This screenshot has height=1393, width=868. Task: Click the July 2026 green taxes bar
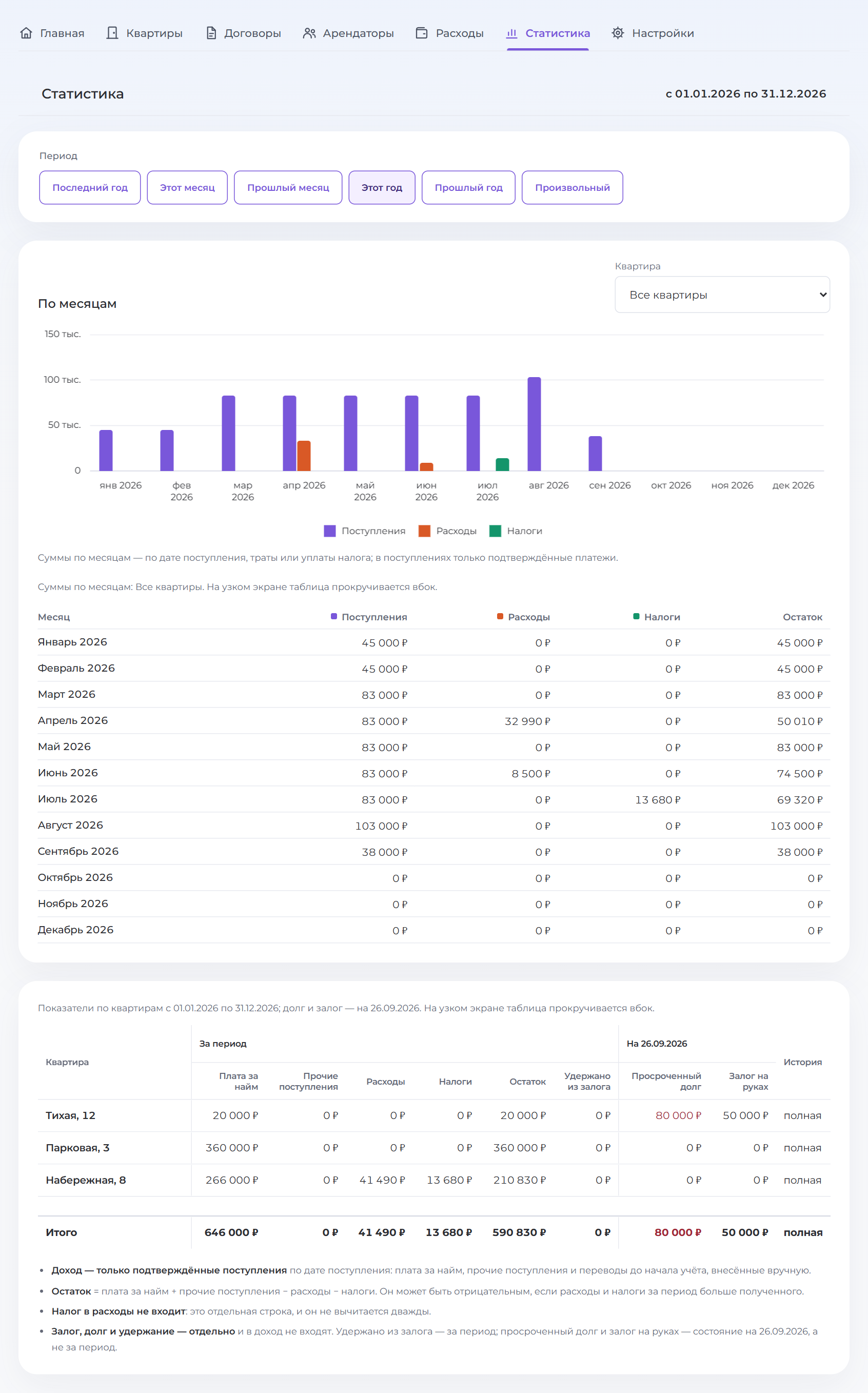pyautogui.click(x=502, y=464)
